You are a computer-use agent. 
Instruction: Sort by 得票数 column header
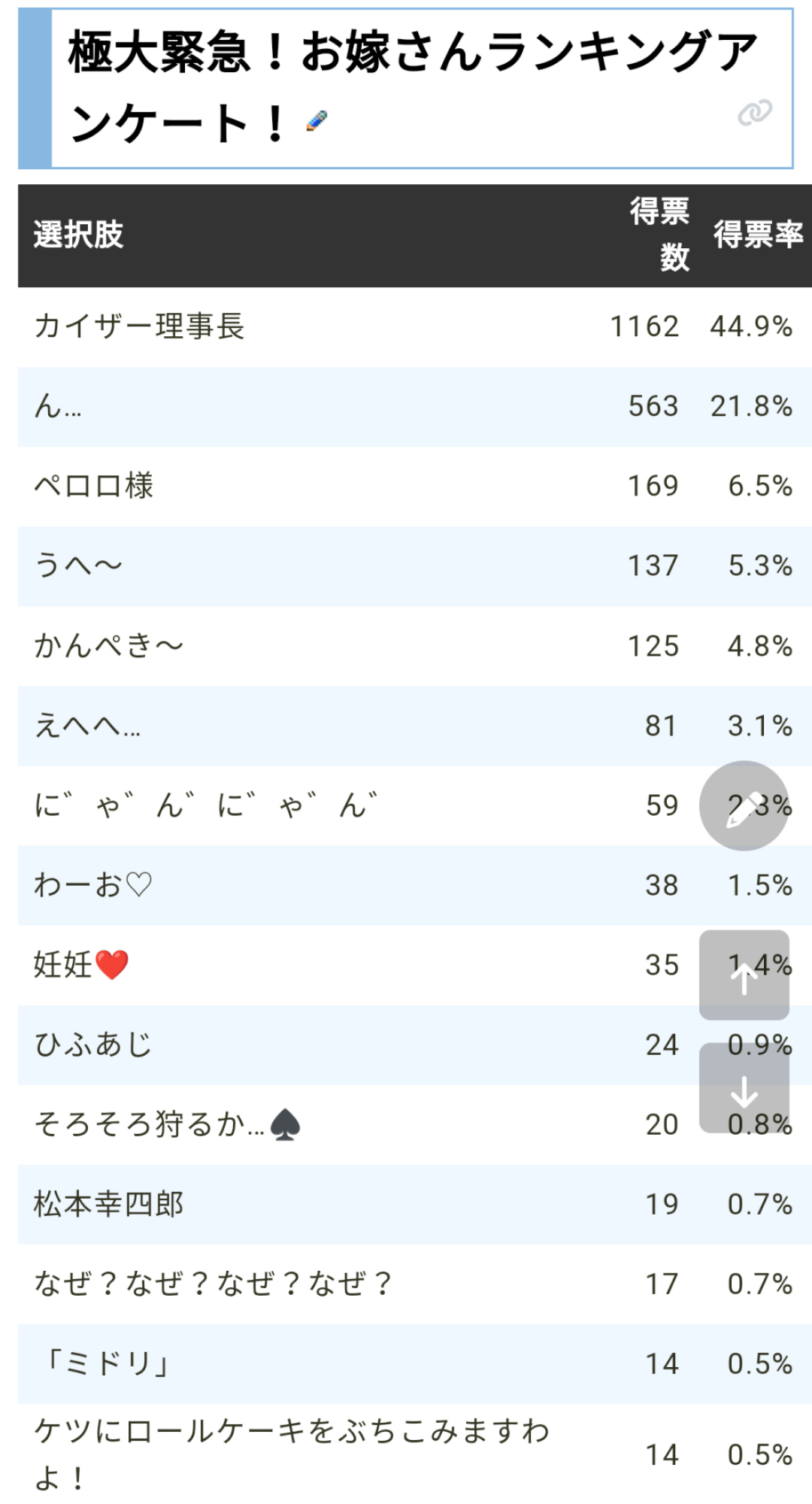point(660,235)
